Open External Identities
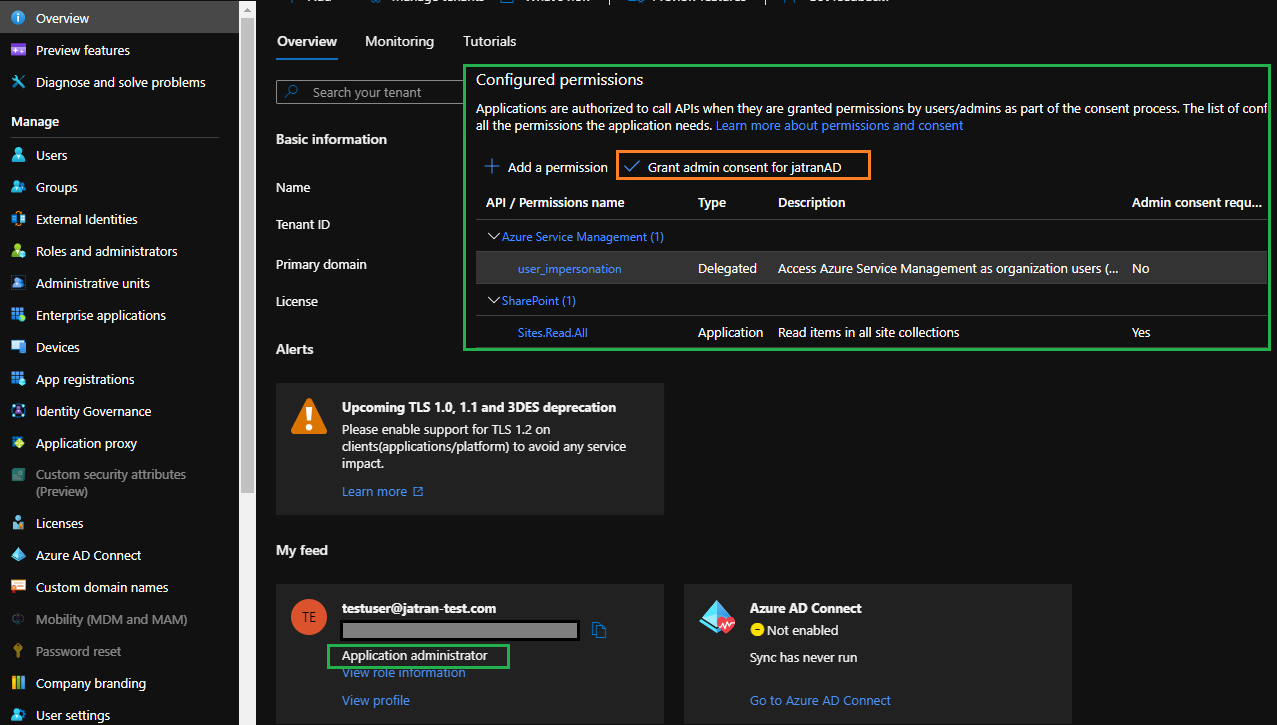The height and width of the screenshot is (725, 1277). point(86,219)
